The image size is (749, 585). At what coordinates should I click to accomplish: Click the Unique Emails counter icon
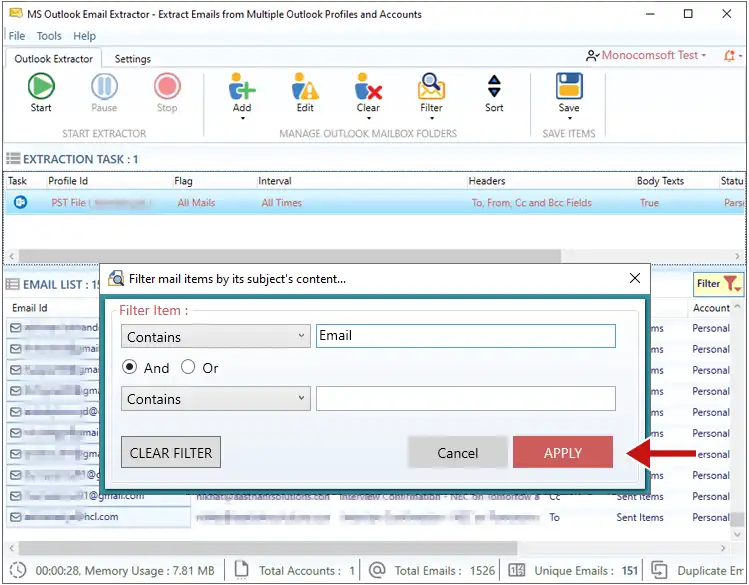click(516, 570)
